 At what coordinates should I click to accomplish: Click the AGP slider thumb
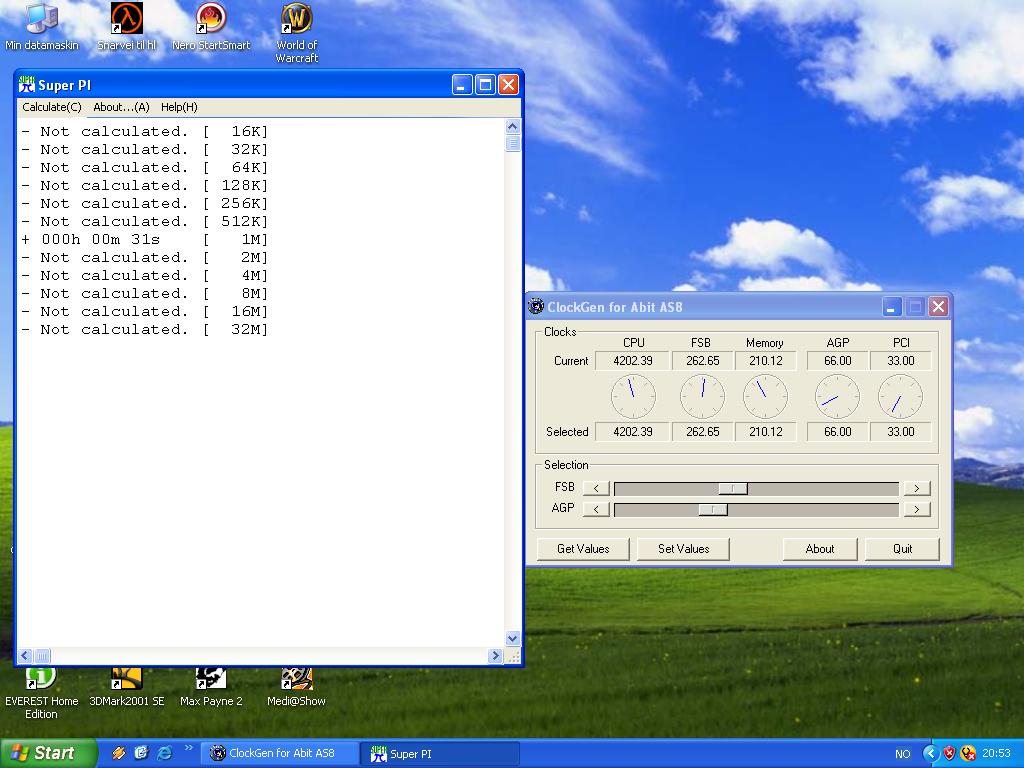tap(713, 509)
